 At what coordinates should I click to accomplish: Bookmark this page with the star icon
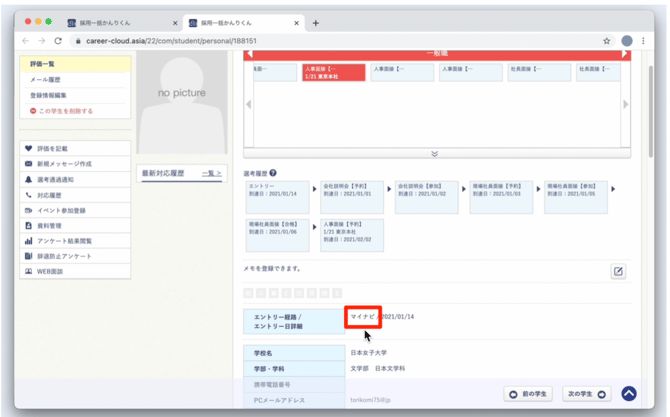click(x=606, y=41)
